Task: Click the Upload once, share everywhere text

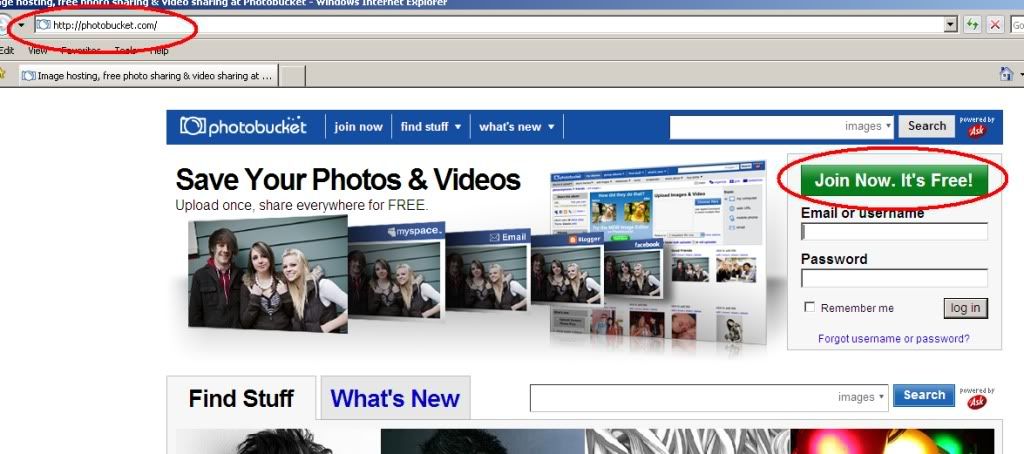Action: (302, 205)
